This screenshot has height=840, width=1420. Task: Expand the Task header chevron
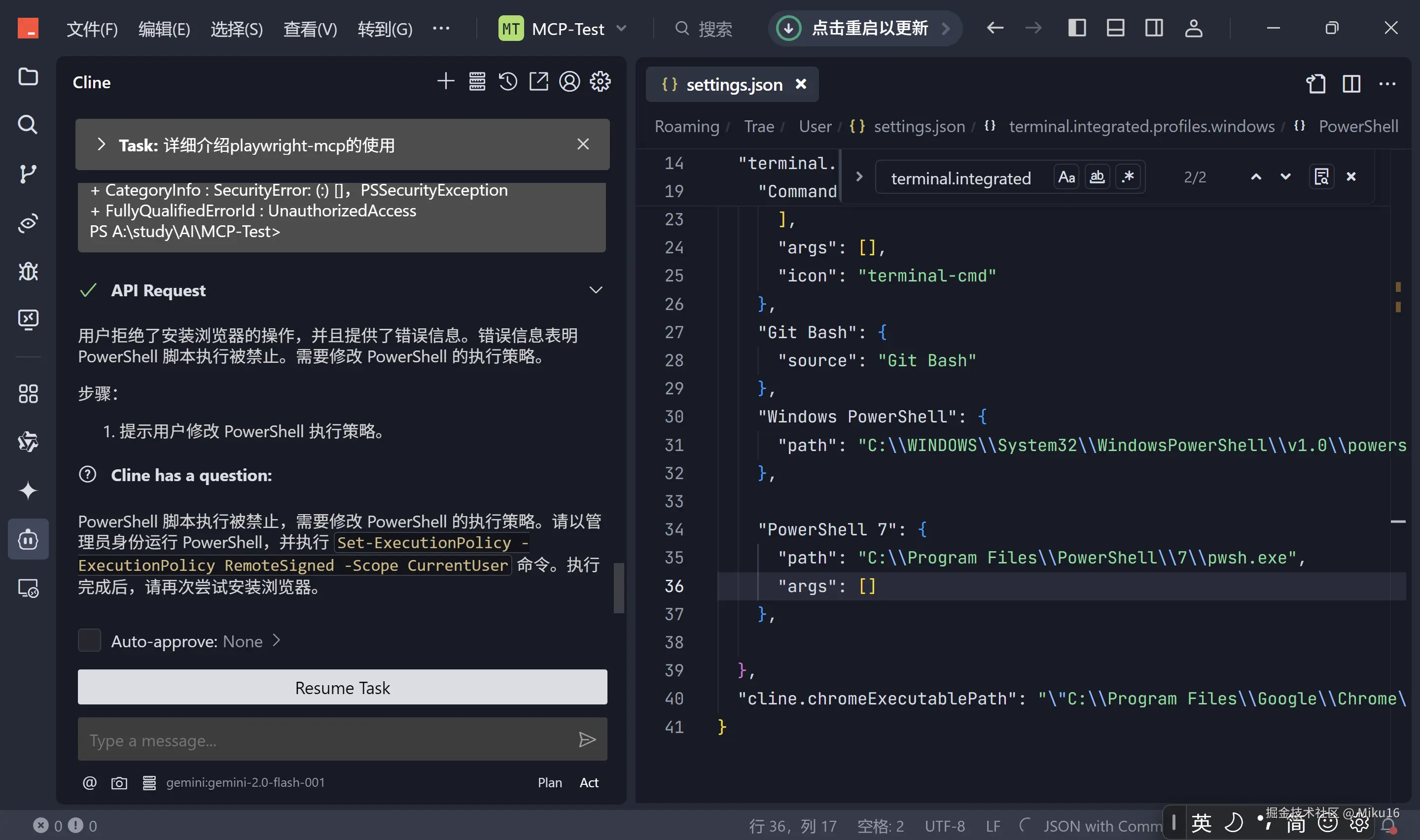pos(101,145)
